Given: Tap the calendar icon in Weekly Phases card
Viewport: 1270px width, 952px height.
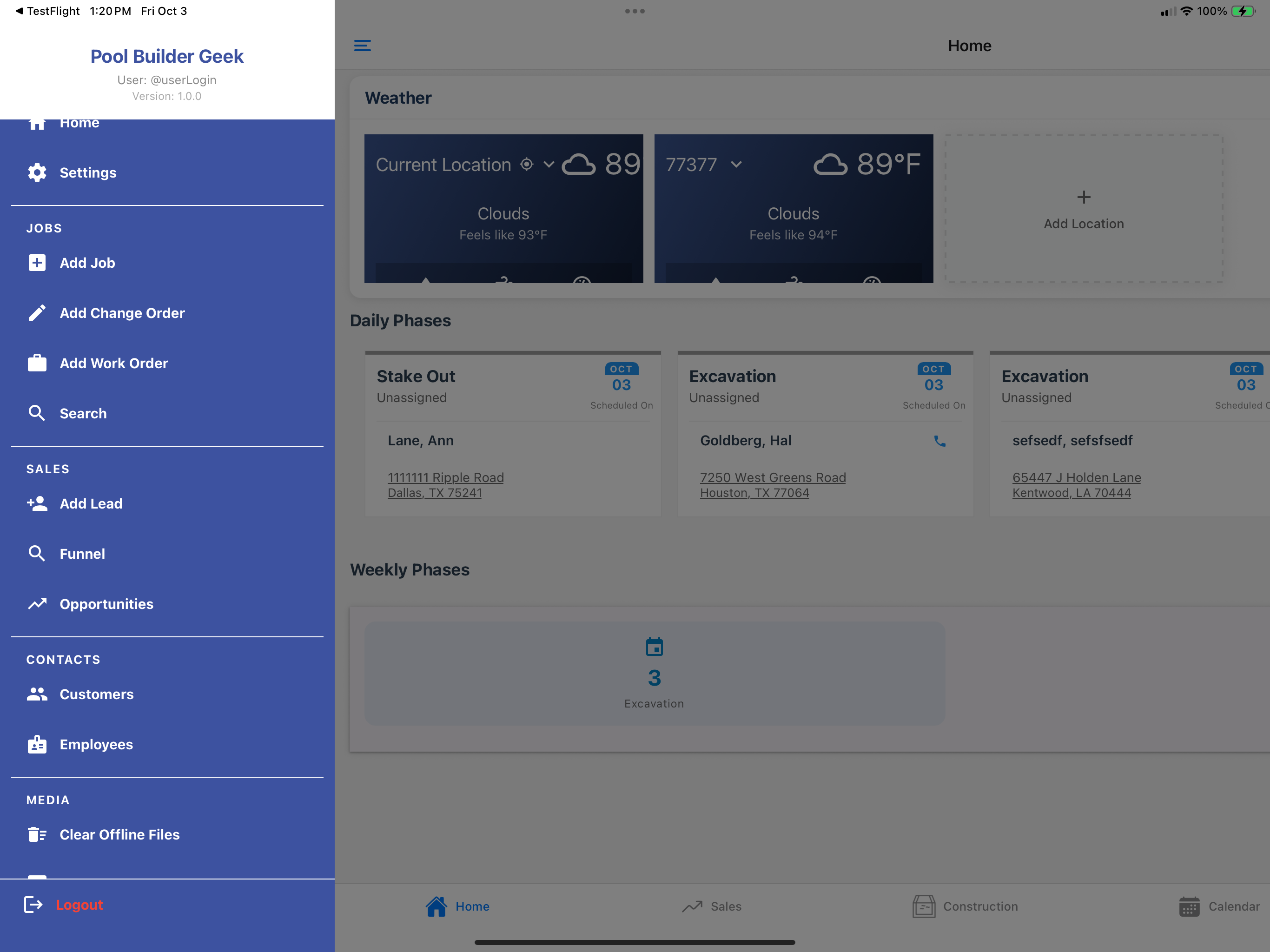Looking at the screenshot, I should 655,647.
